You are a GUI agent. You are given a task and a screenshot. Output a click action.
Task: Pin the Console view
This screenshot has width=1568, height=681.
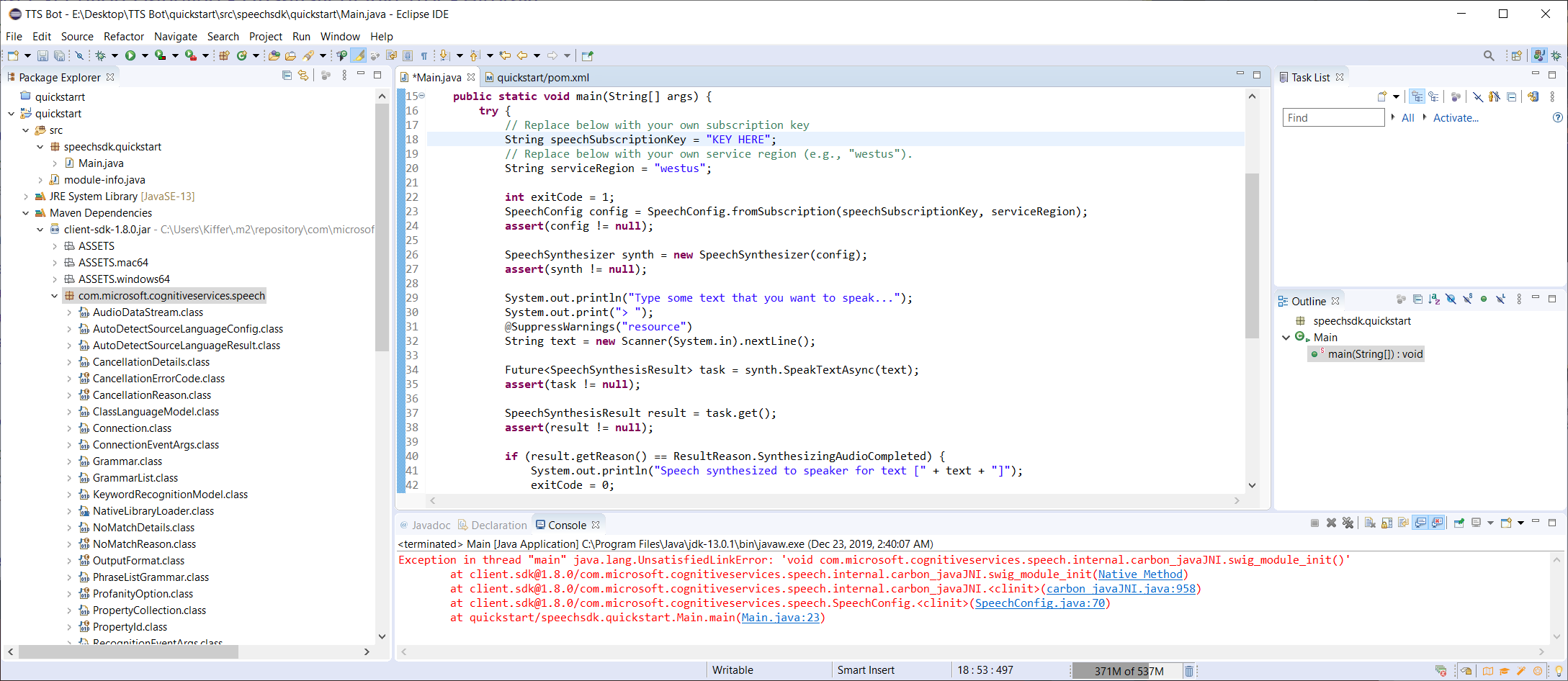(1458, 523)
